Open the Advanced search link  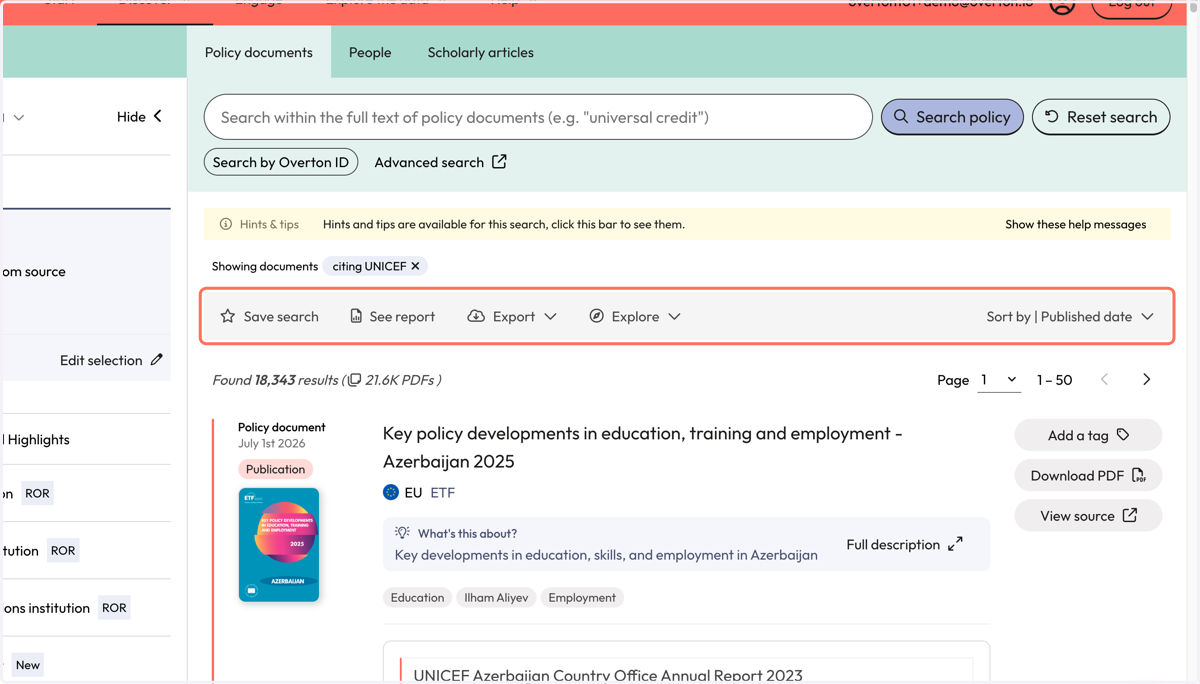click(x=440, y=162)
